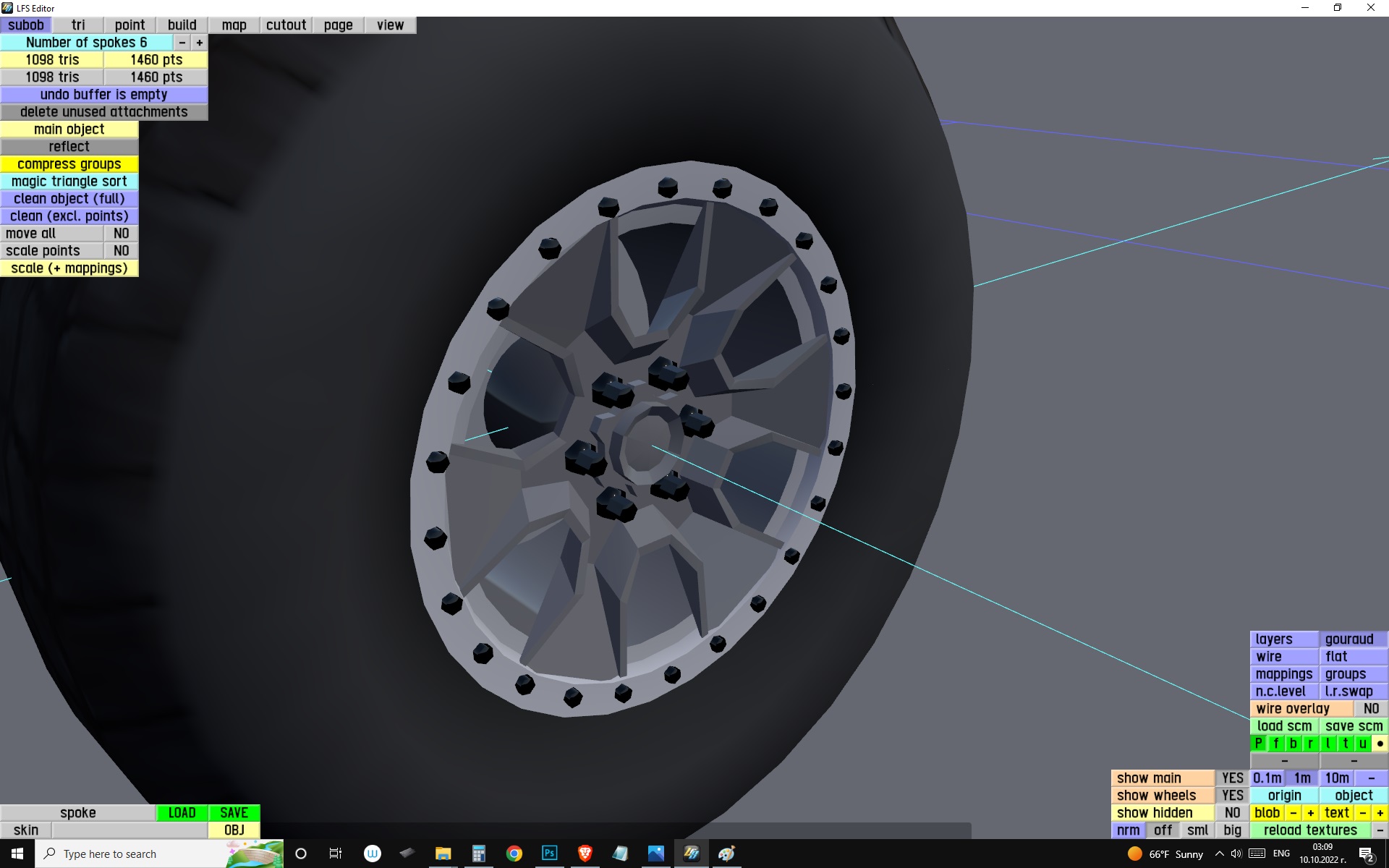Decrease the number of spokes with minus
1389x868 pixels.
(182, 43)
